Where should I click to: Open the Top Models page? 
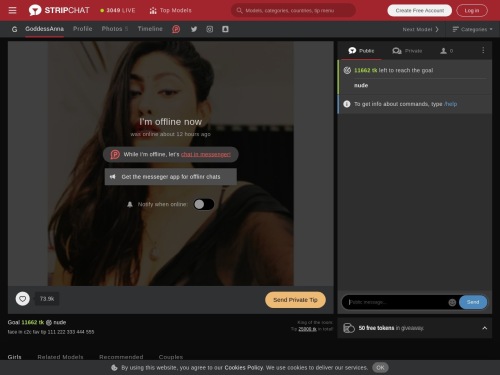(170, 10)
